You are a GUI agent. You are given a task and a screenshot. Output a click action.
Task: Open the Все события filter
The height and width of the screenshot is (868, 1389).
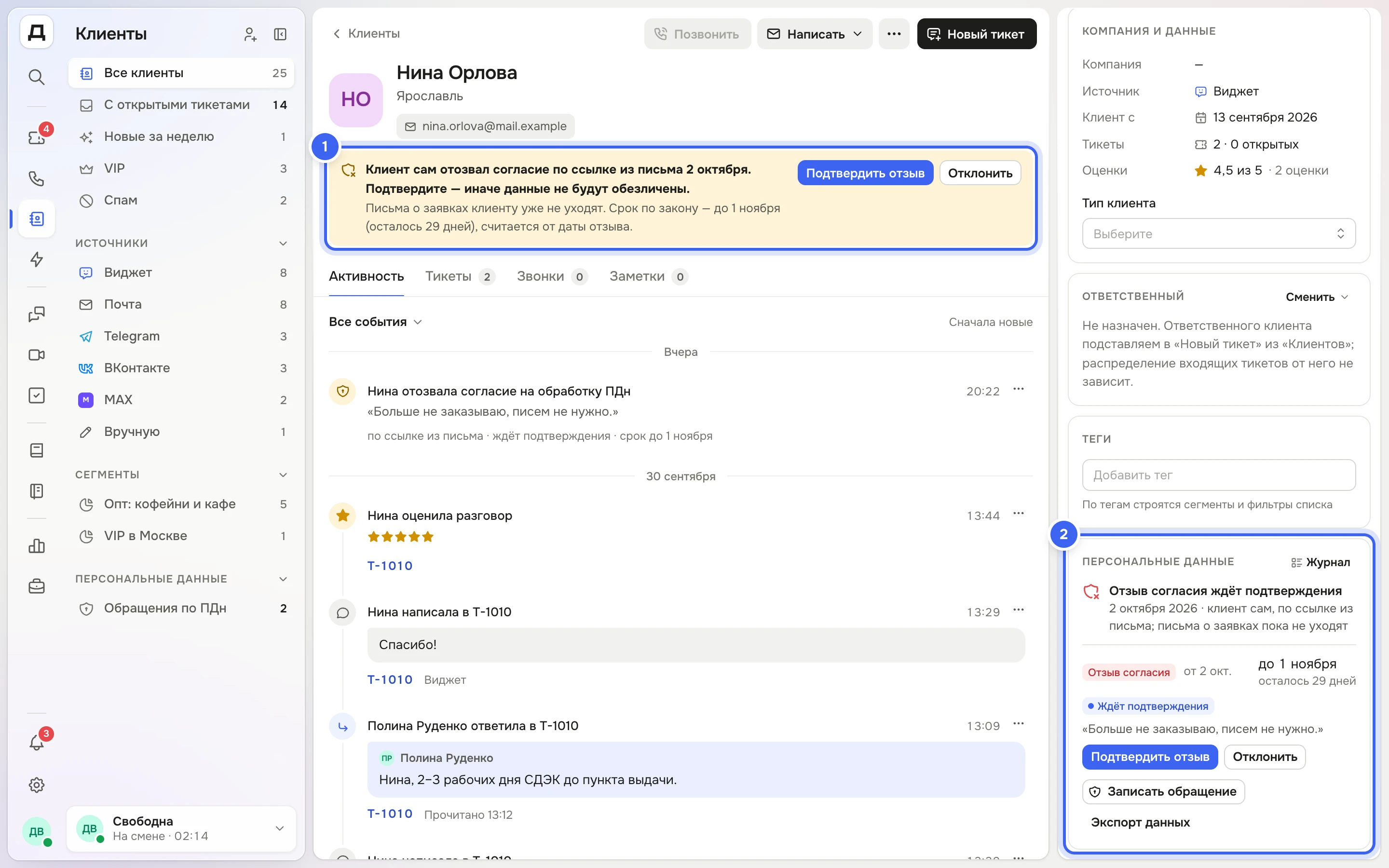click(x=375, y=322)
